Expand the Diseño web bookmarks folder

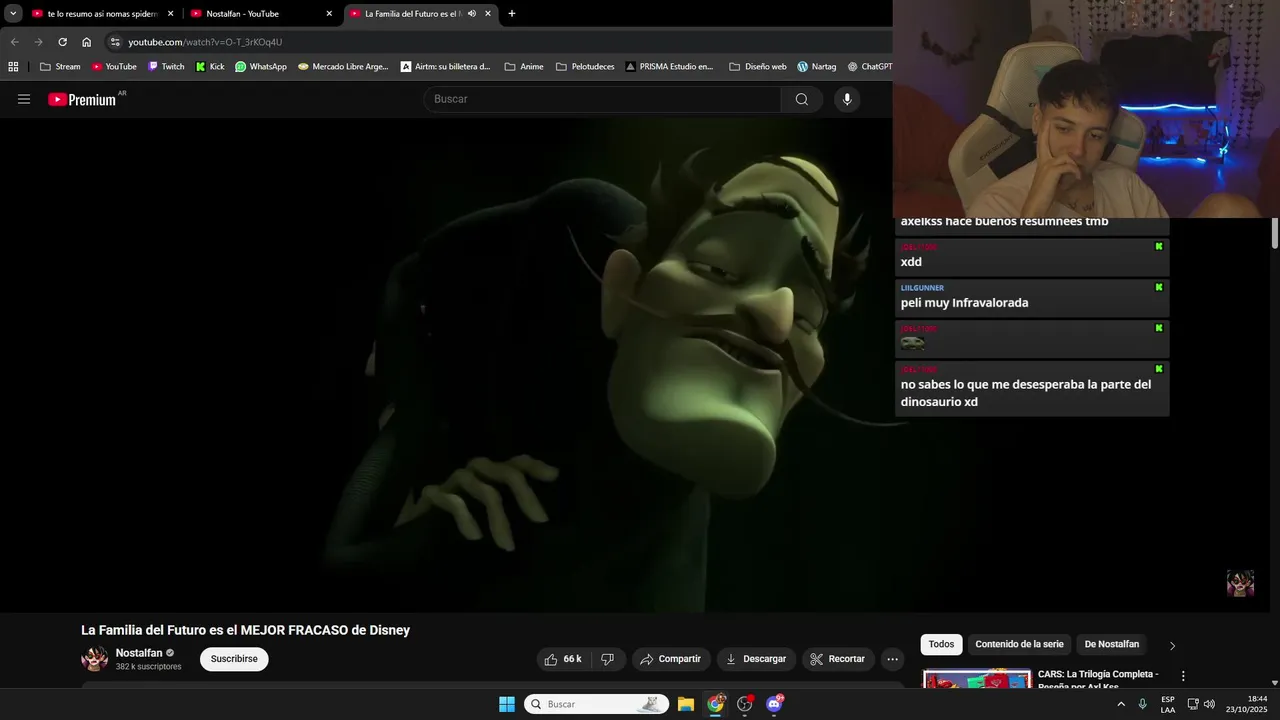click(x=758, y=67)
